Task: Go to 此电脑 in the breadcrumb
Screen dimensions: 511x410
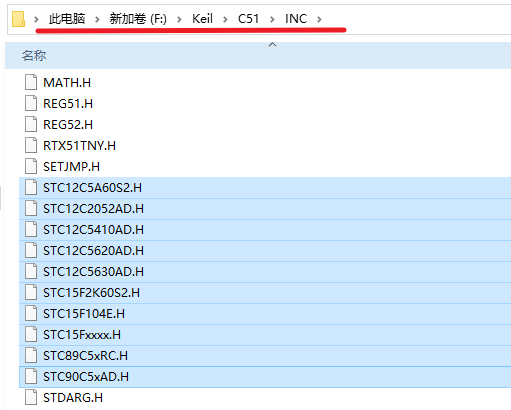Action: (x=67, y=19)
